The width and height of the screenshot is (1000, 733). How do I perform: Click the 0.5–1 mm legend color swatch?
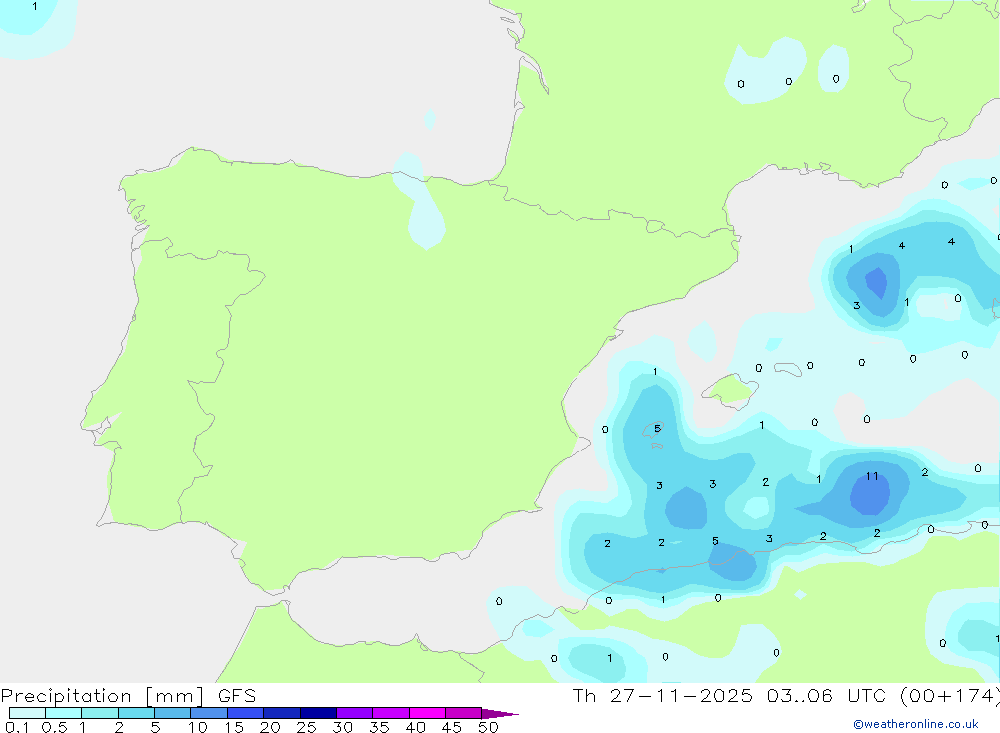[x=64, y=713]
